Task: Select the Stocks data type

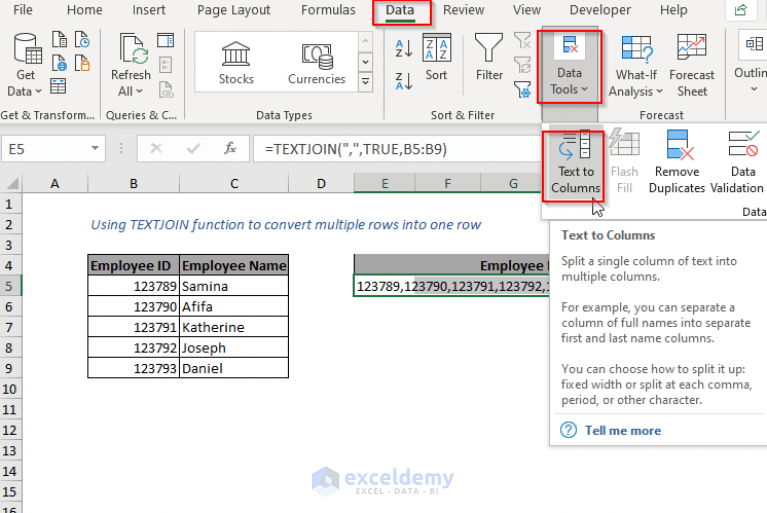Action: tap(236, 63)
